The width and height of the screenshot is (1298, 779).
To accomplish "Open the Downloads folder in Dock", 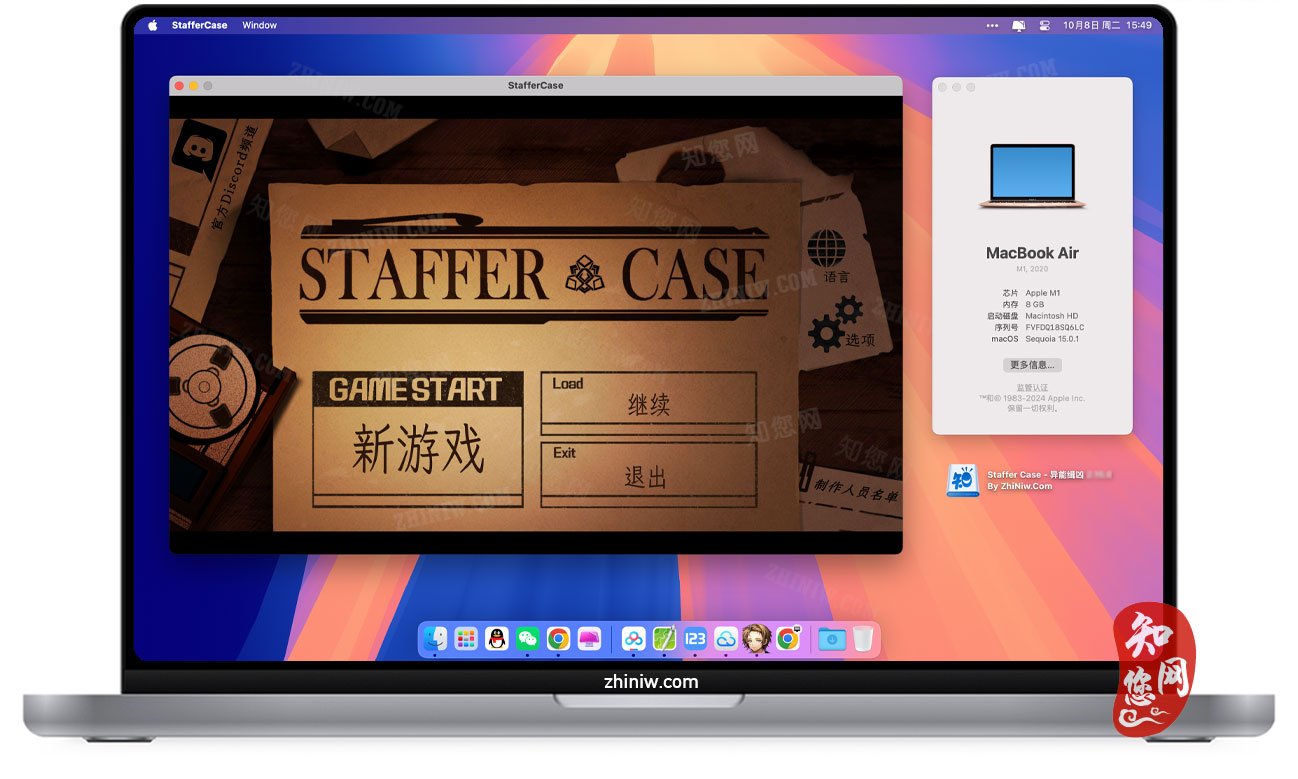I will (832, 638).
